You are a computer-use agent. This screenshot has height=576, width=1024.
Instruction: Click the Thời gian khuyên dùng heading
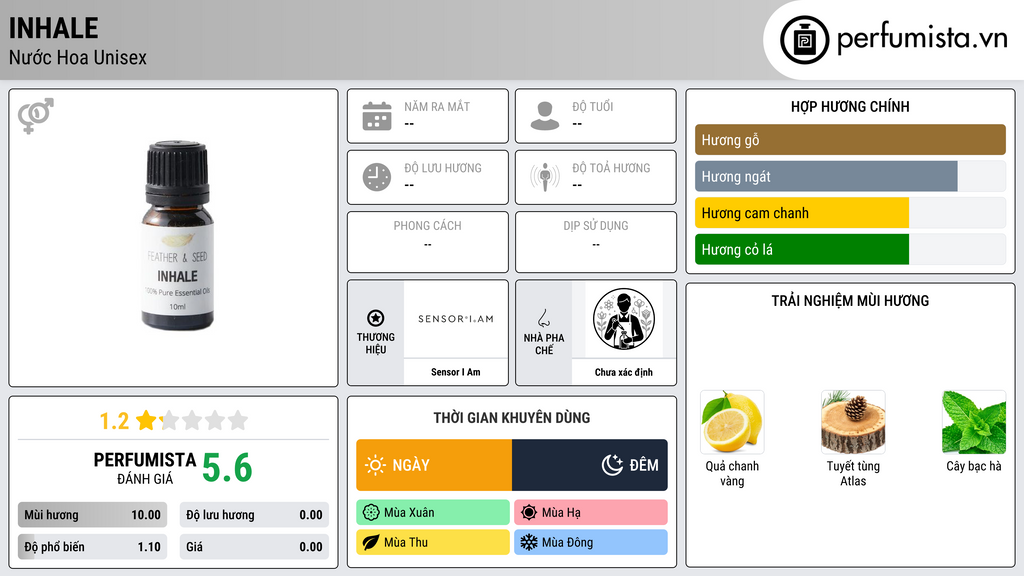click(512, 418)
